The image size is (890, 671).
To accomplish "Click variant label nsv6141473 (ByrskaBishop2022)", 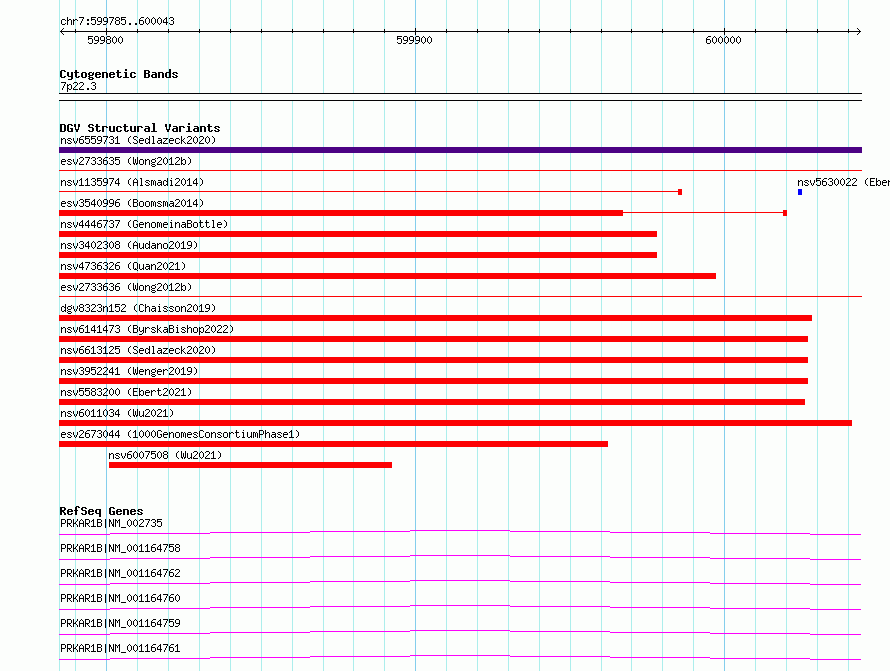I will point(147,329).
